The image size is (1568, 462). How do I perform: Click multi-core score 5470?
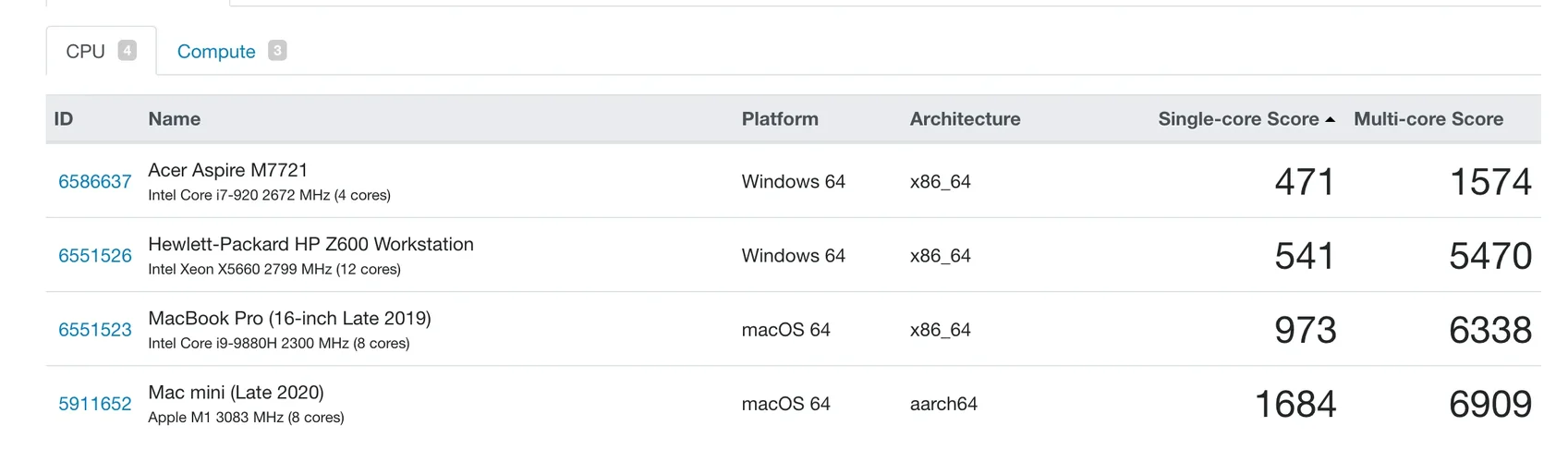(x=1490, y=256)
